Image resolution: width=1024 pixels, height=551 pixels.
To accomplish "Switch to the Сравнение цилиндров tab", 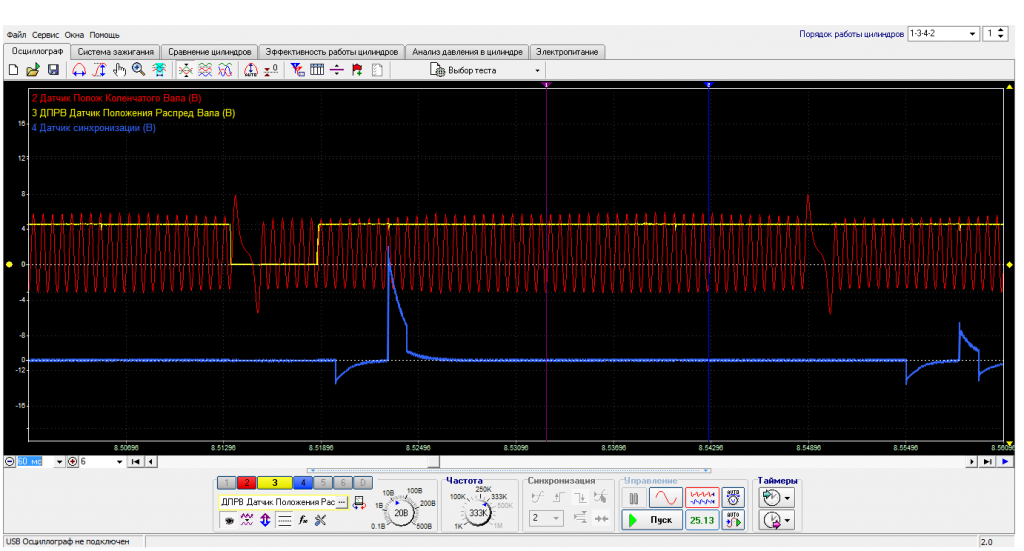I will click(x=210, y=52).
